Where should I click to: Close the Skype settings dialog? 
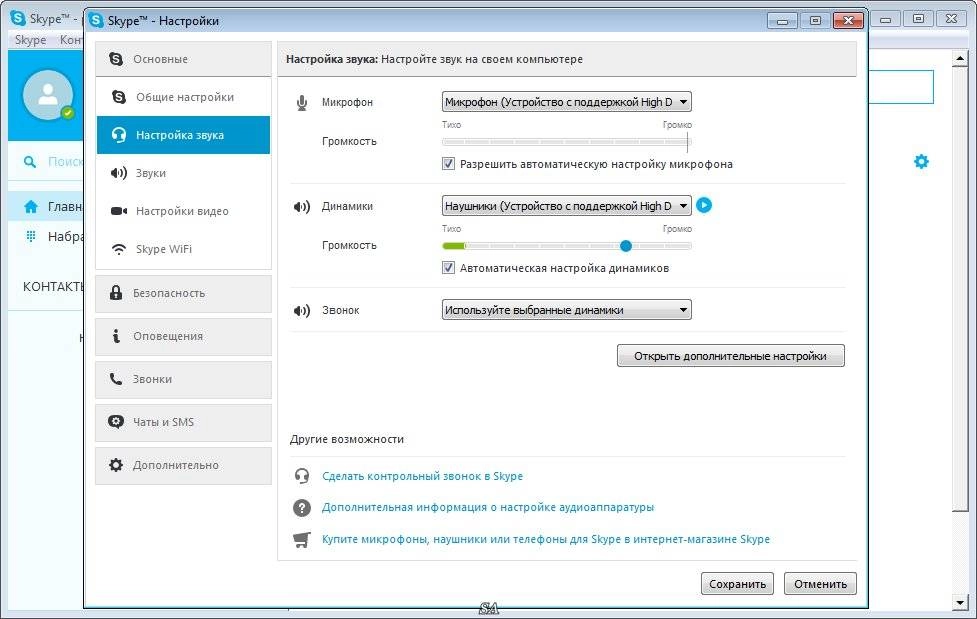point(848,21)
